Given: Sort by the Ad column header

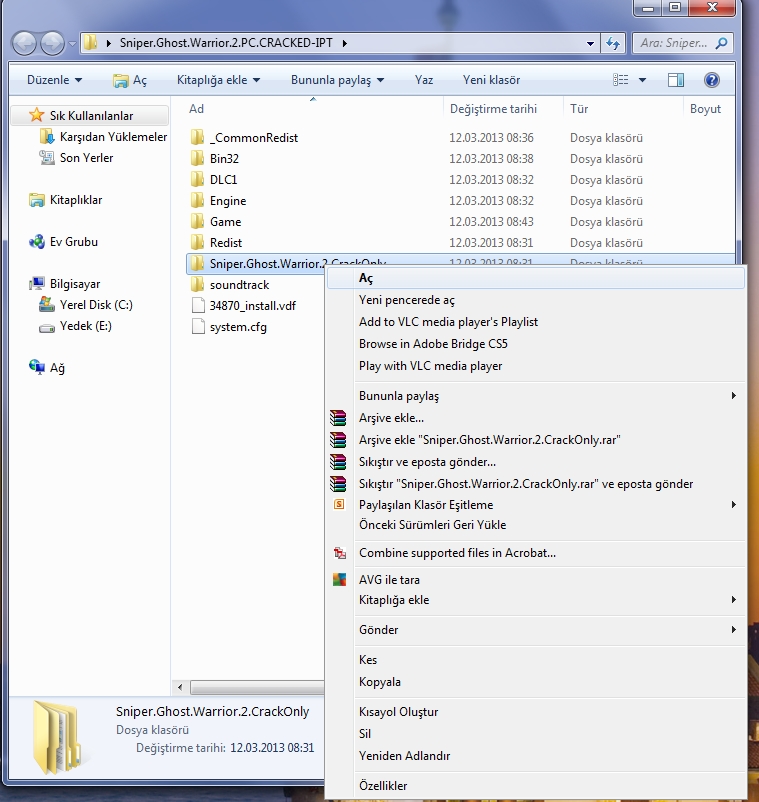Looking at the screenshot, I should tap(313, 109).
